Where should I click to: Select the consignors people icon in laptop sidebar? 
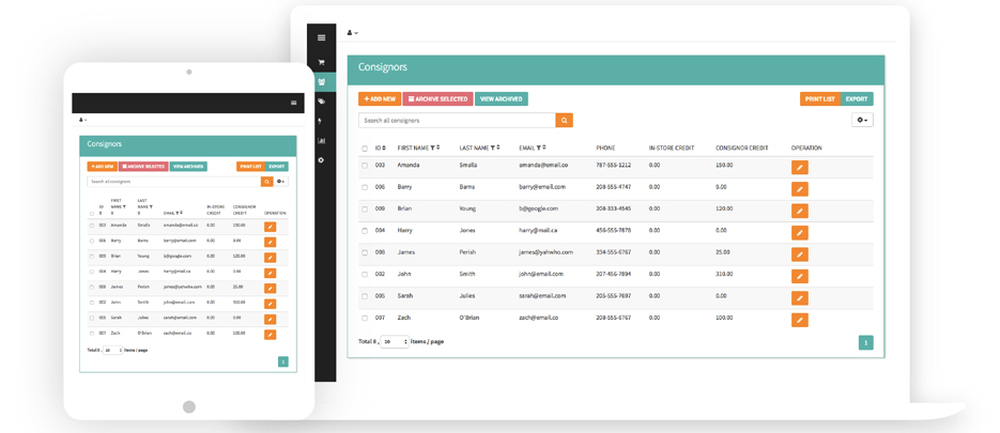321,82
